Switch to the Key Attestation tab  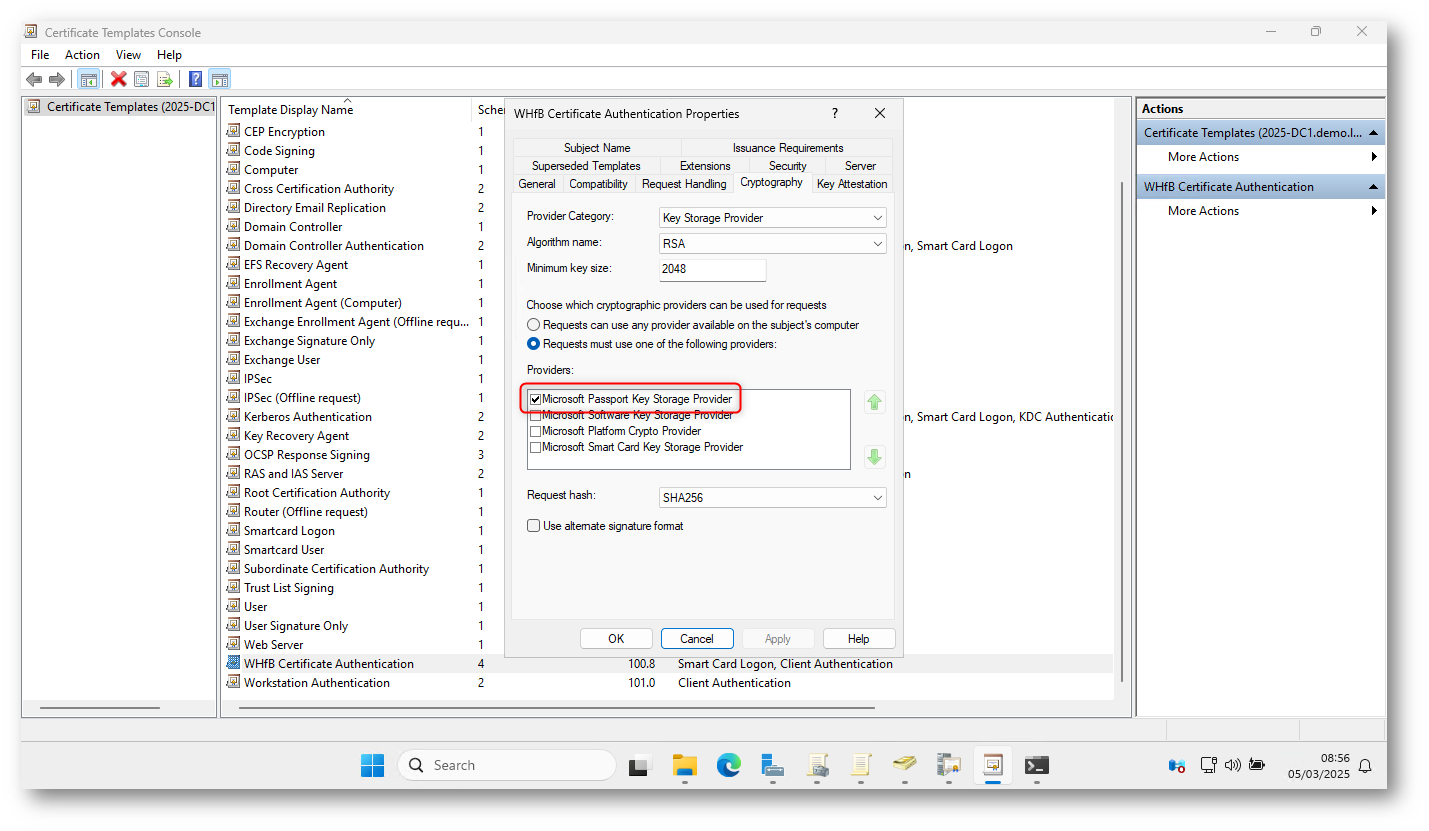(x=852, y=184)
